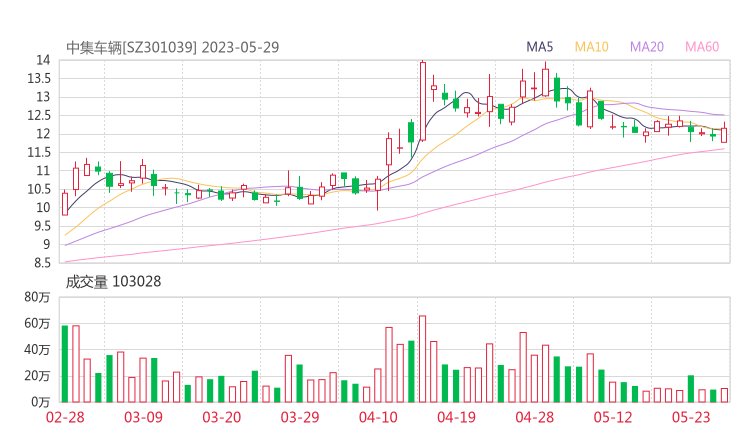
Task: Select the first green volume bar at 02-28
Action: click(65, 364)
